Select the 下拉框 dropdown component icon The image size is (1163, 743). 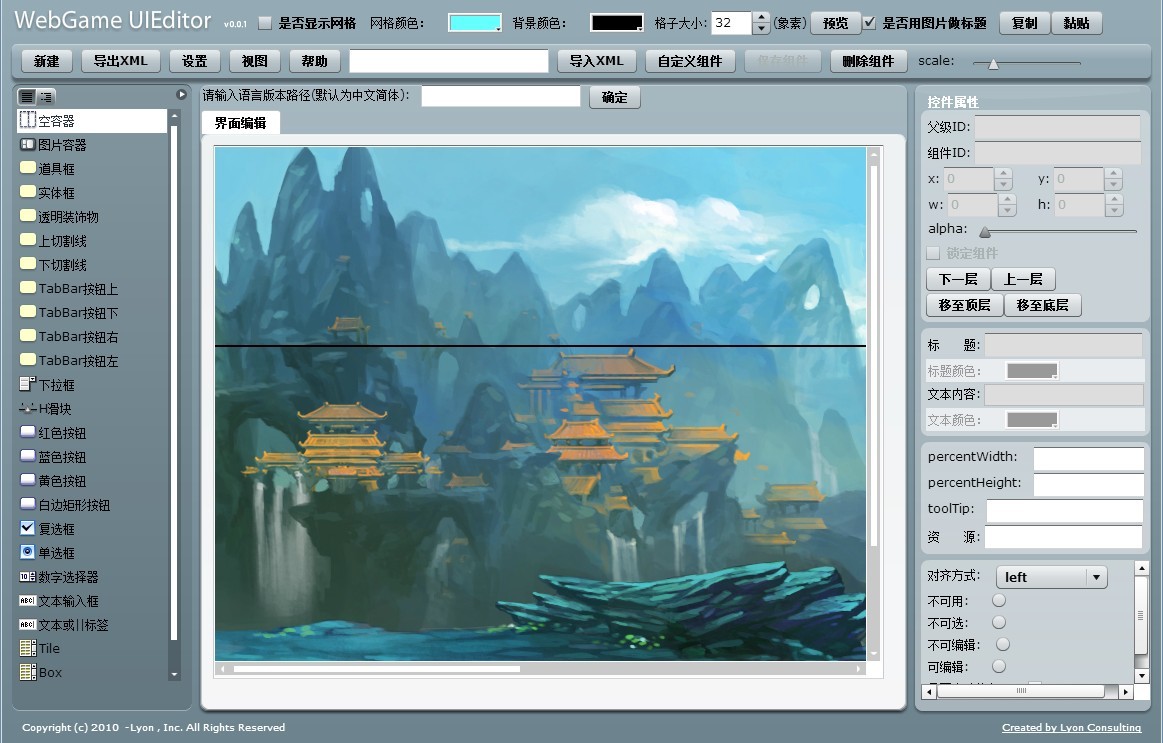(x=27, y=384)
